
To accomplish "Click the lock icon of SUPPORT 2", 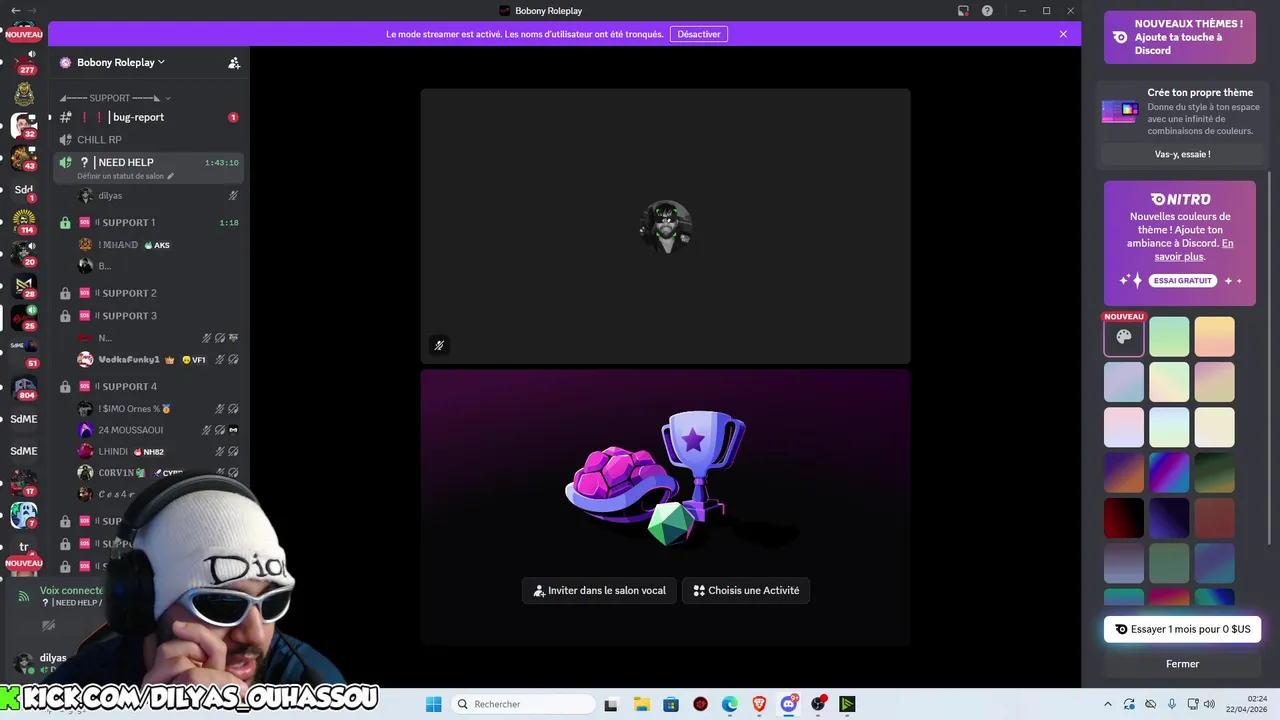I will (x=65, y=294).
